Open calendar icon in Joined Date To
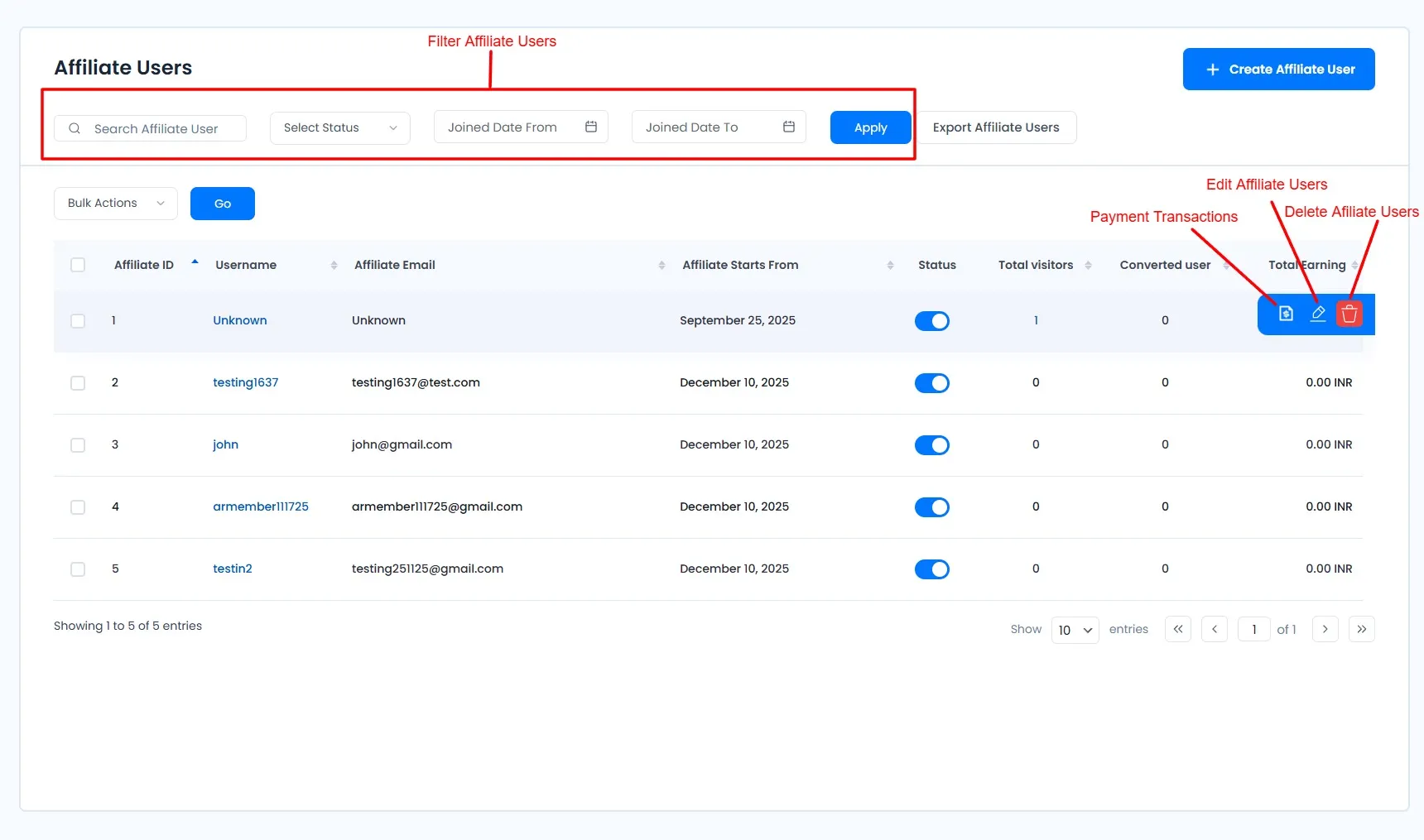 [789, 127]
